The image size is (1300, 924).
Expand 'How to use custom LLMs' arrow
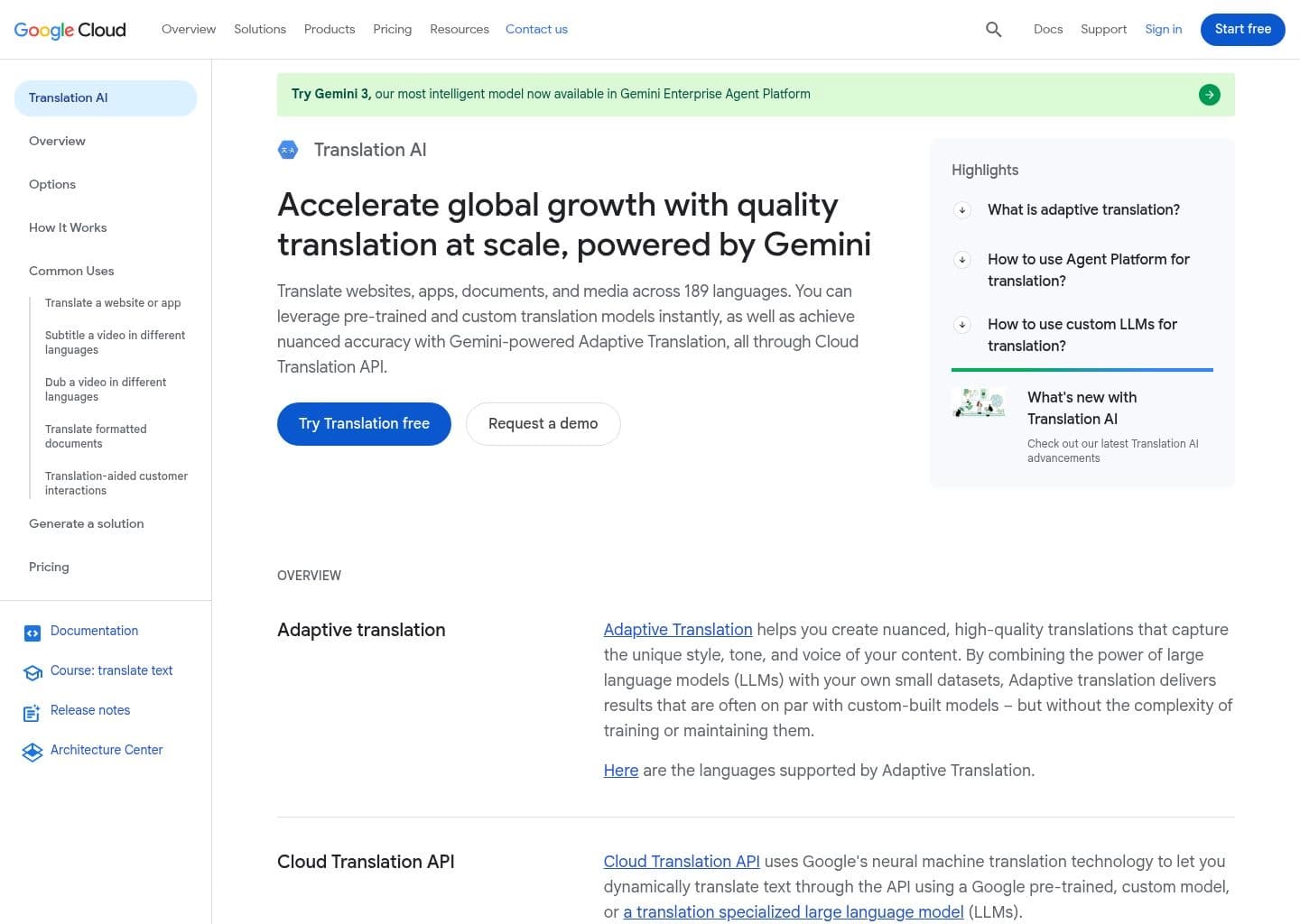point(962,325)
